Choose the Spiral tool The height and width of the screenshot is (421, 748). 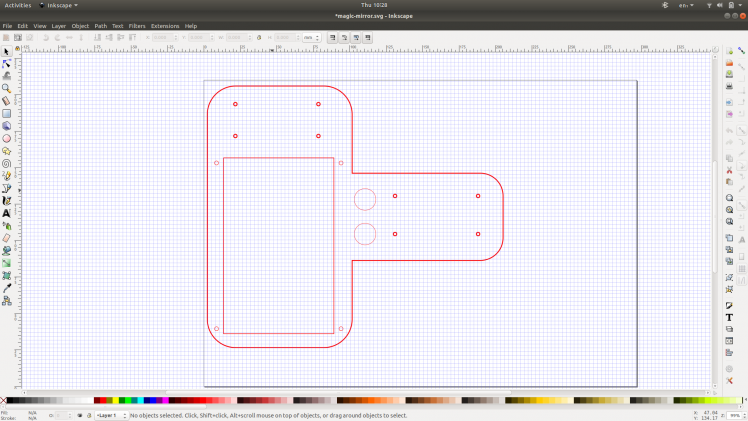pyautogui.click(x=6, y=163)
